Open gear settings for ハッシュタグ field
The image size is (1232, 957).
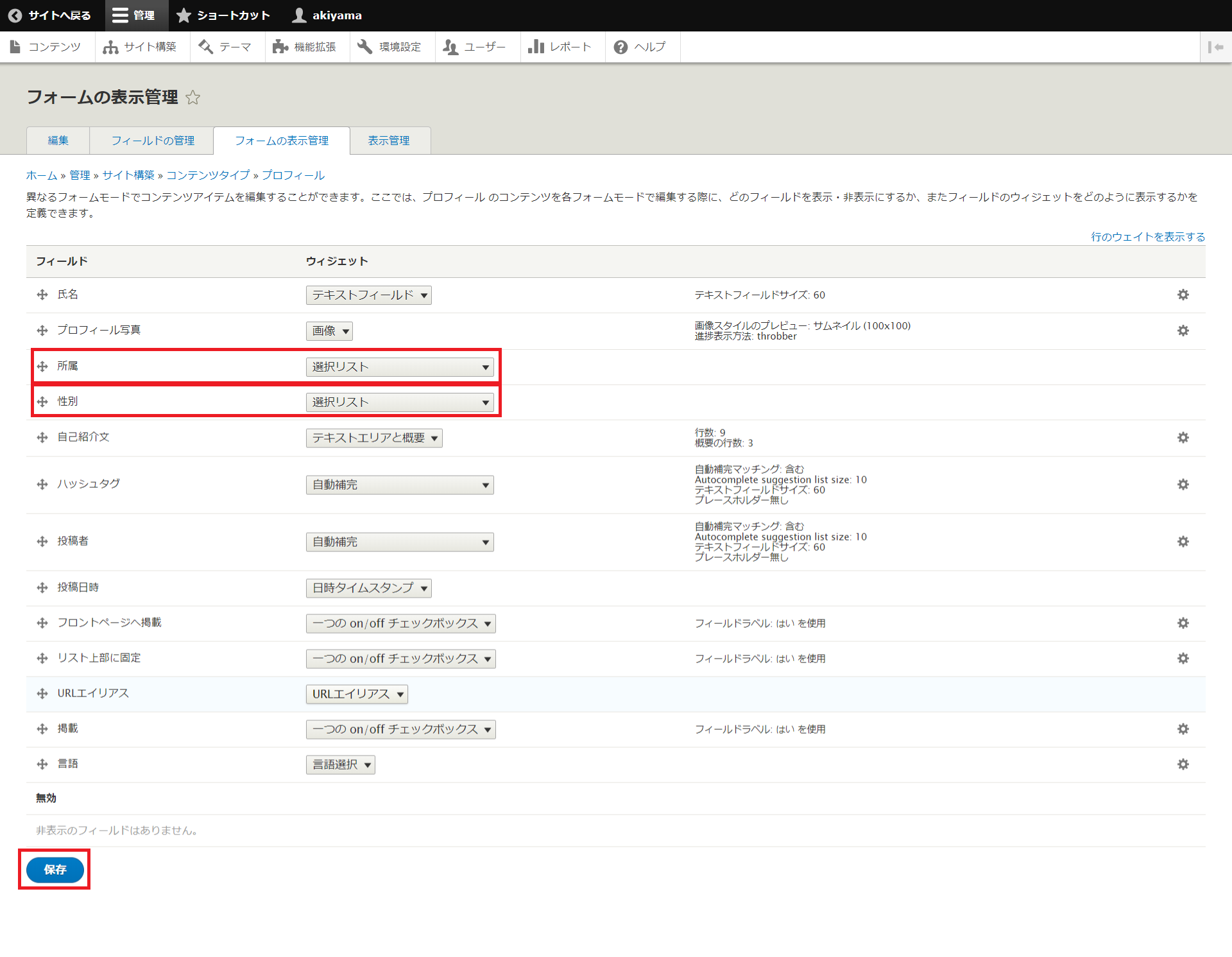tap(1183, 485)
